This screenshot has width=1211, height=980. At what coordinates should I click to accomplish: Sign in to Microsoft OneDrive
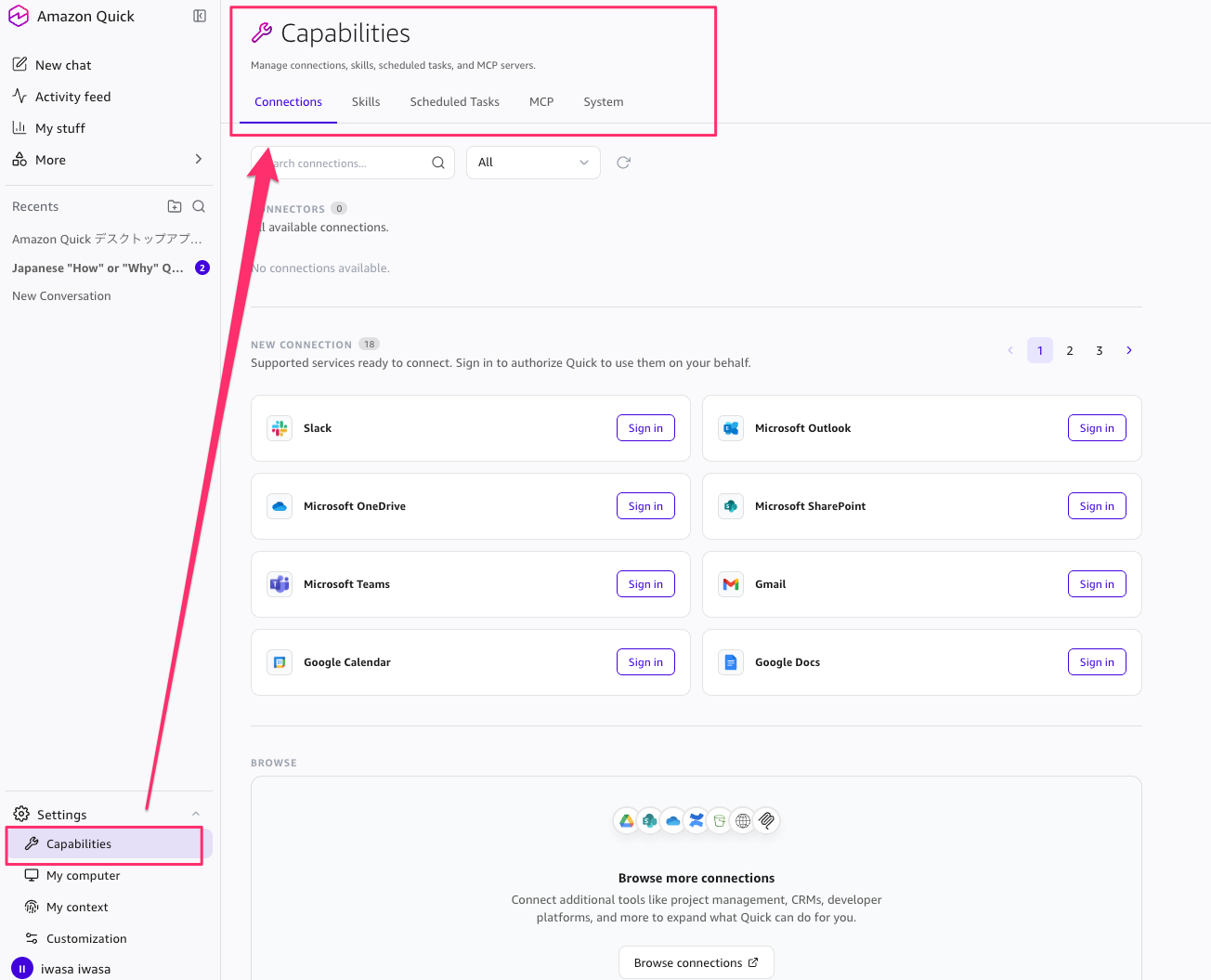[645, 506]
